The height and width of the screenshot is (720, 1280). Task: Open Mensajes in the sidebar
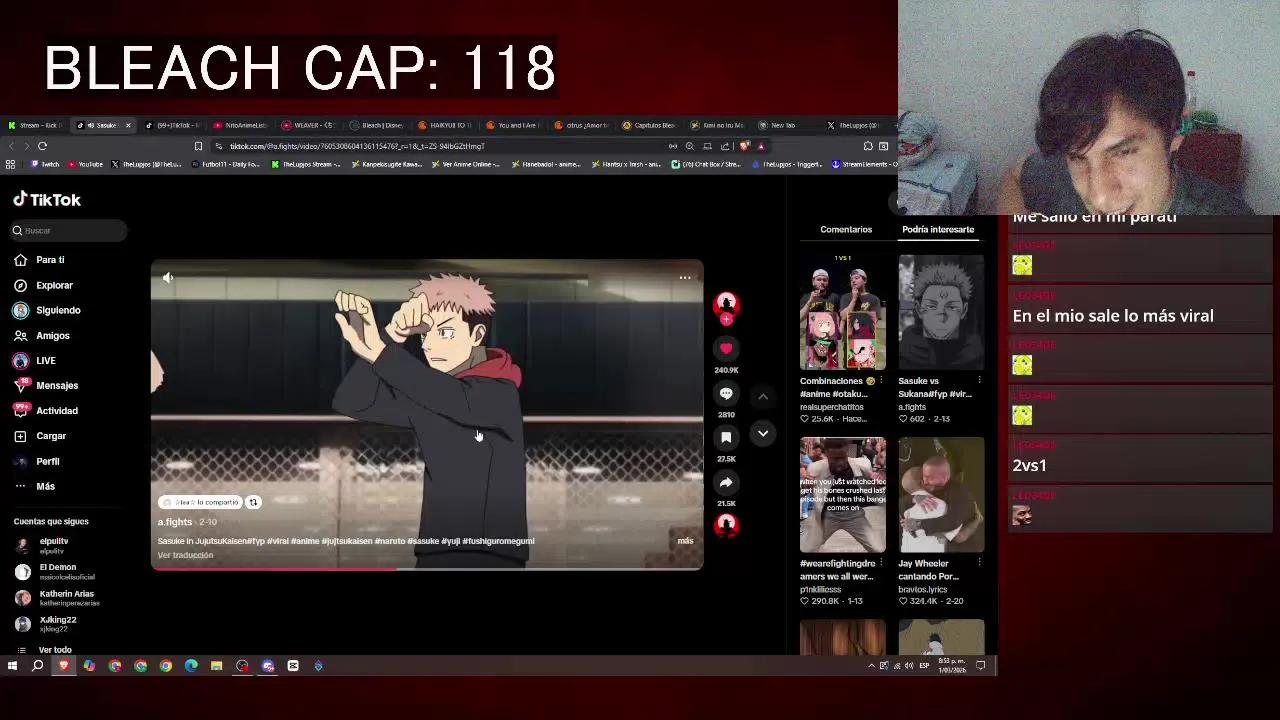(x=46, y=385)
